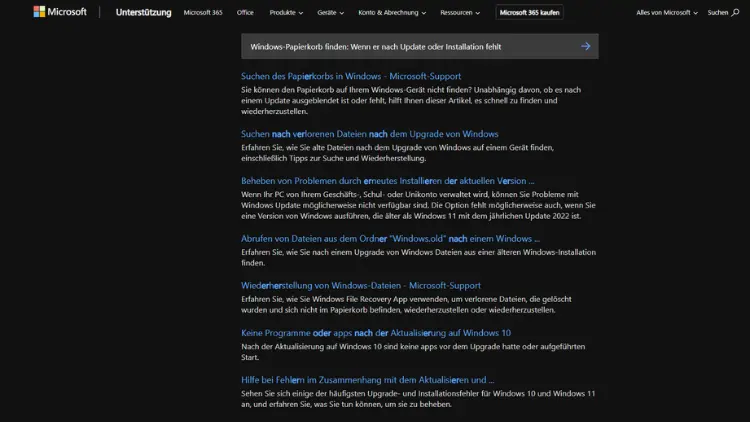The height and width of the screenshot is (422, 750).
Task: Open the Office menu item
Action: [245, 12]
